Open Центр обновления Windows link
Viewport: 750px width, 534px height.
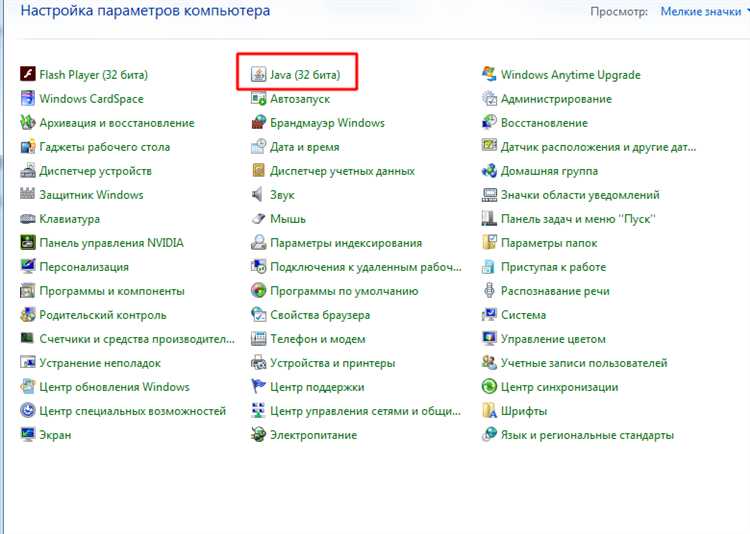[114, 387]
